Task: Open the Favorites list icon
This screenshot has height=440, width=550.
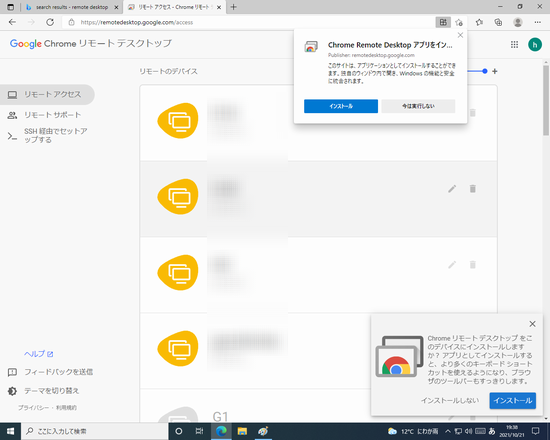Action: (479, 22)
